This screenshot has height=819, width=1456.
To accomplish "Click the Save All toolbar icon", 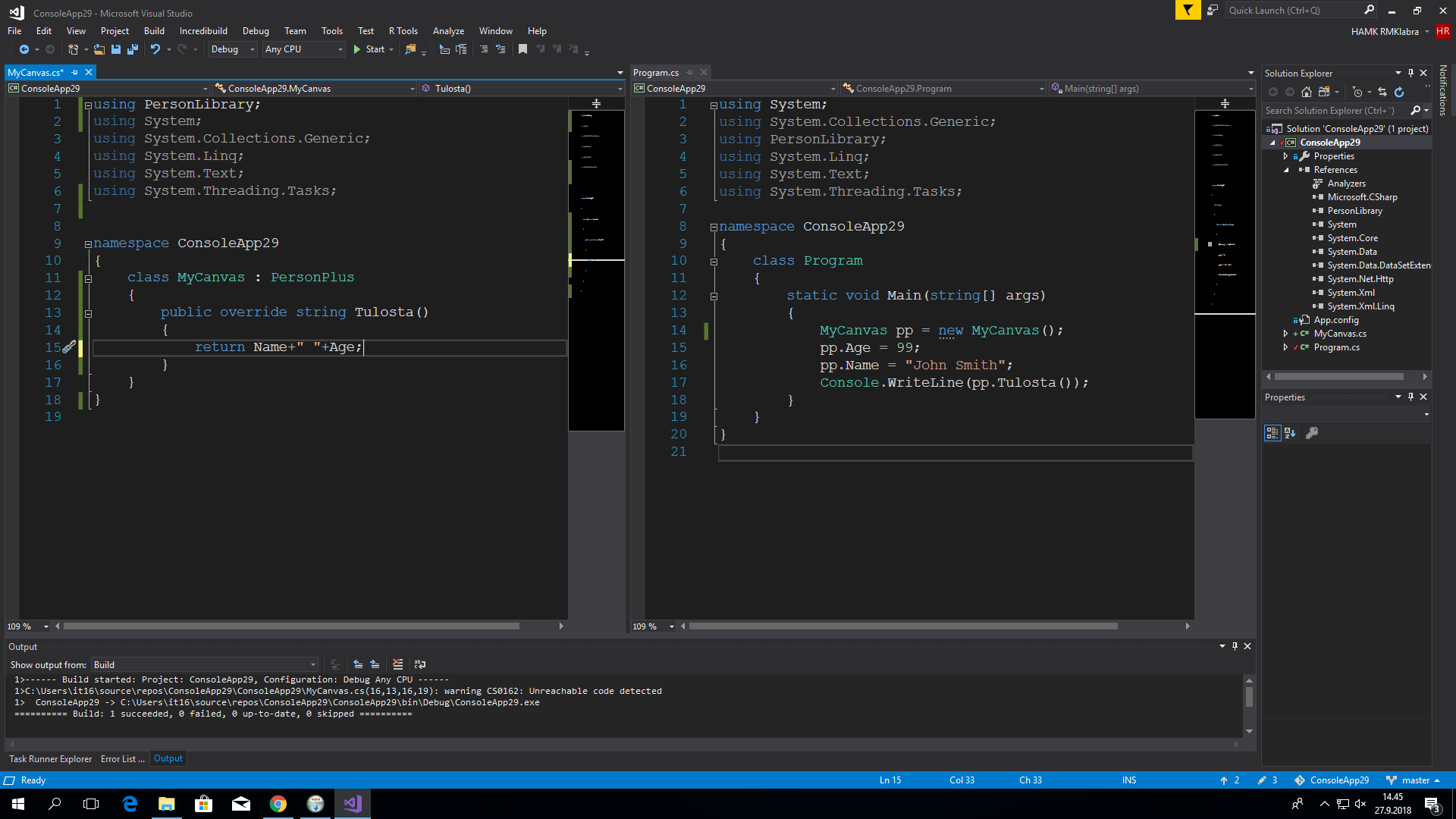I will (x=133, y=49).
